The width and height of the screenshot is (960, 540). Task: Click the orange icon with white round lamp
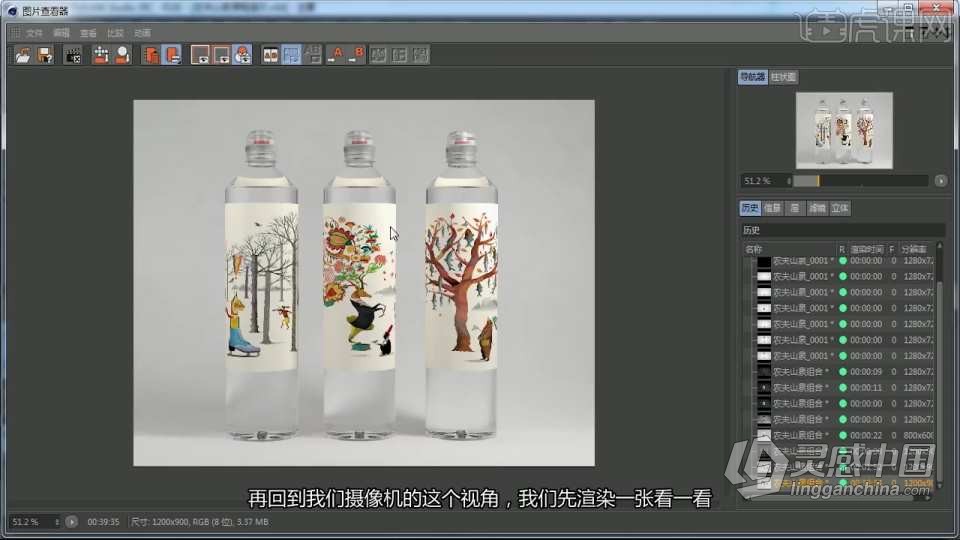point(123,55)
